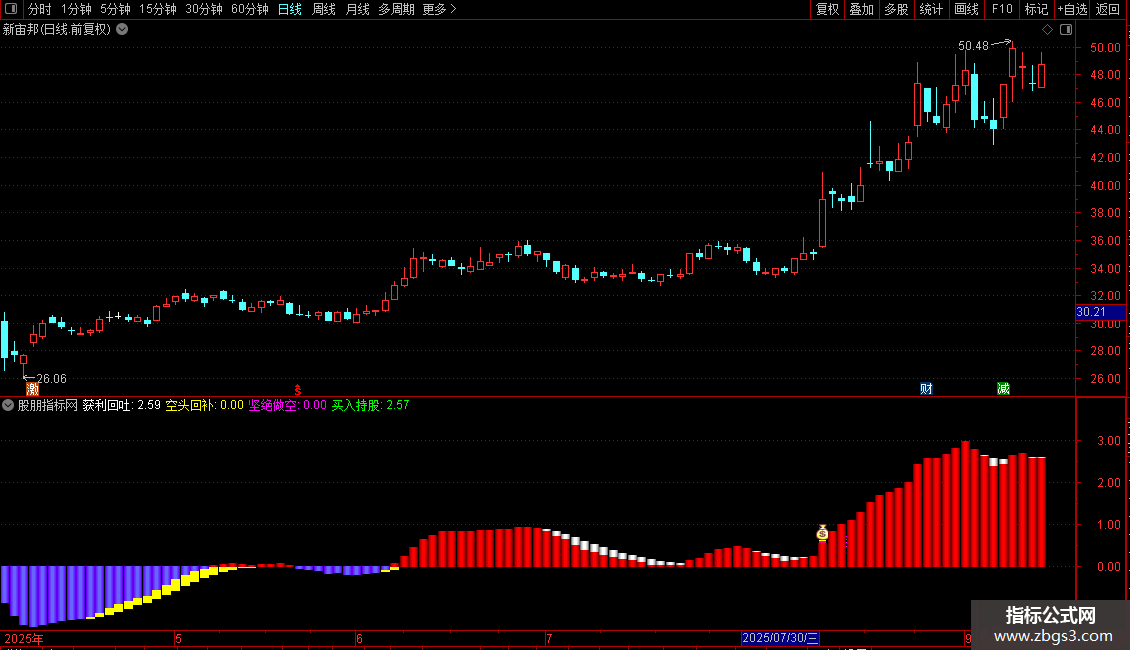Add stock with +自选 button
The width and height of the screenshot is (1130, 650).
pos(1072,9)
